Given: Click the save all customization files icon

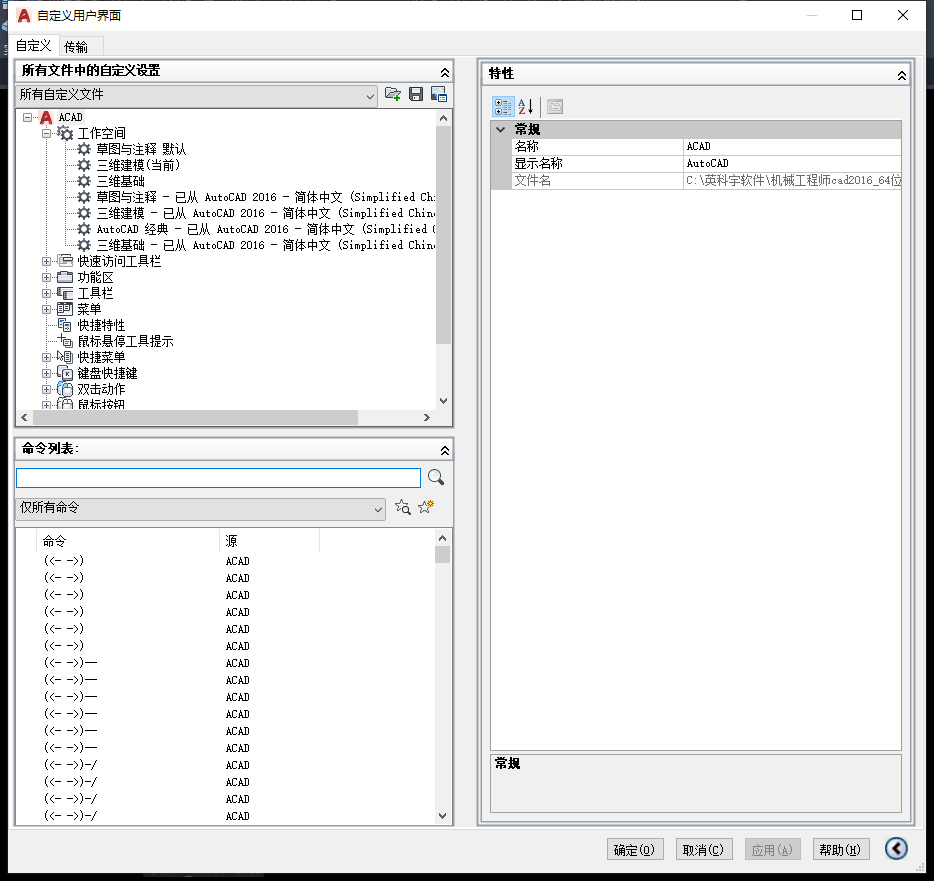Looking at the screenshot, I should click(416, 94).
